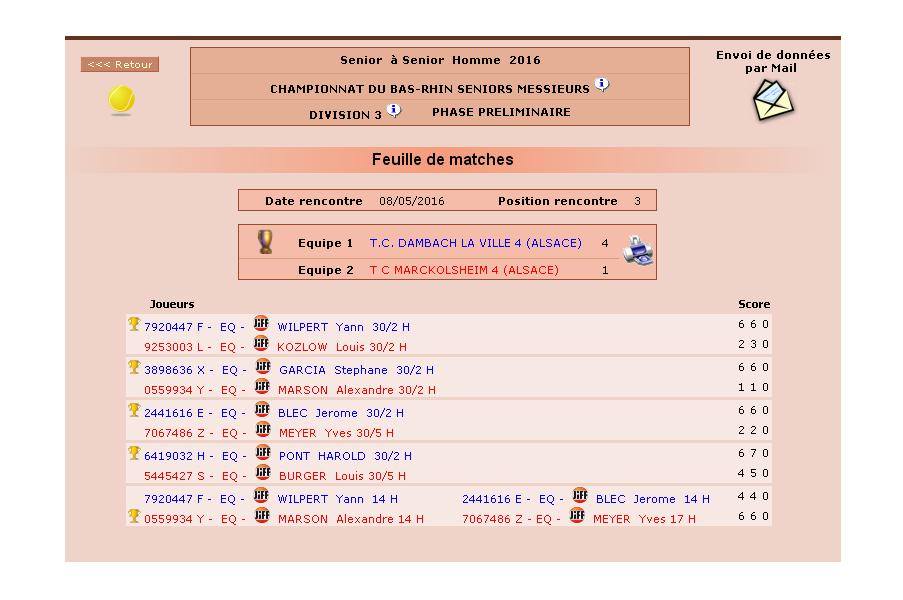Click JIFF badge next to KOZLOW Louis

point(261,343)
